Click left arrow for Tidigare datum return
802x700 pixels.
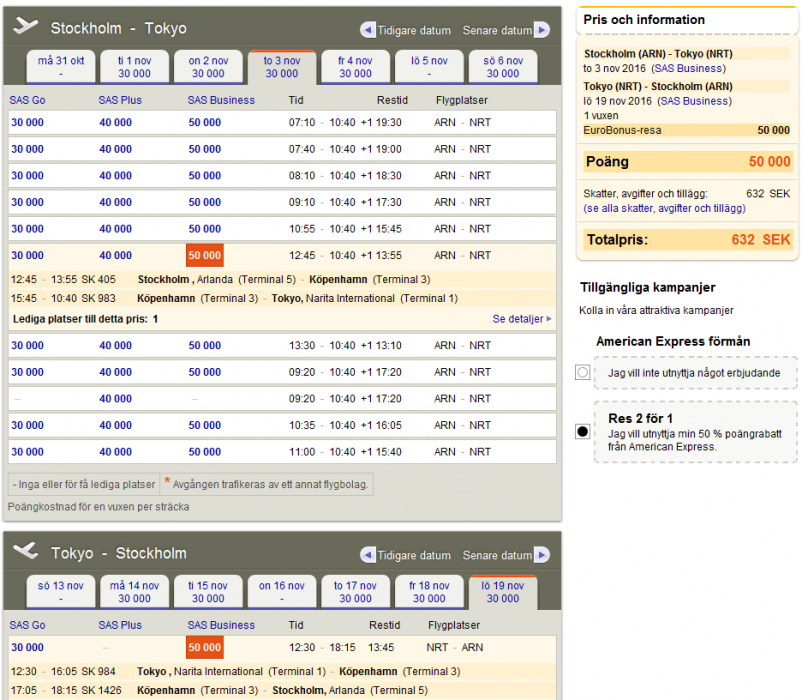coord(368,555)
